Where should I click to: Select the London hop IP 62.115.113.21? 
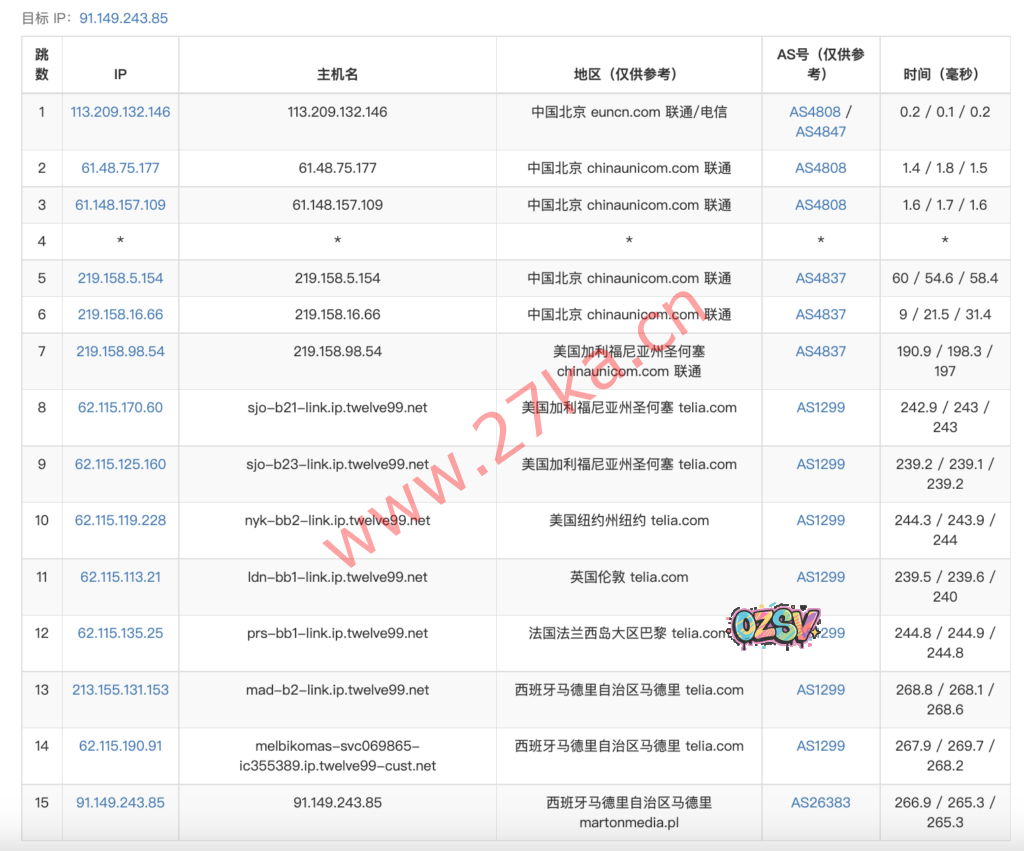[x=120, y=577]
